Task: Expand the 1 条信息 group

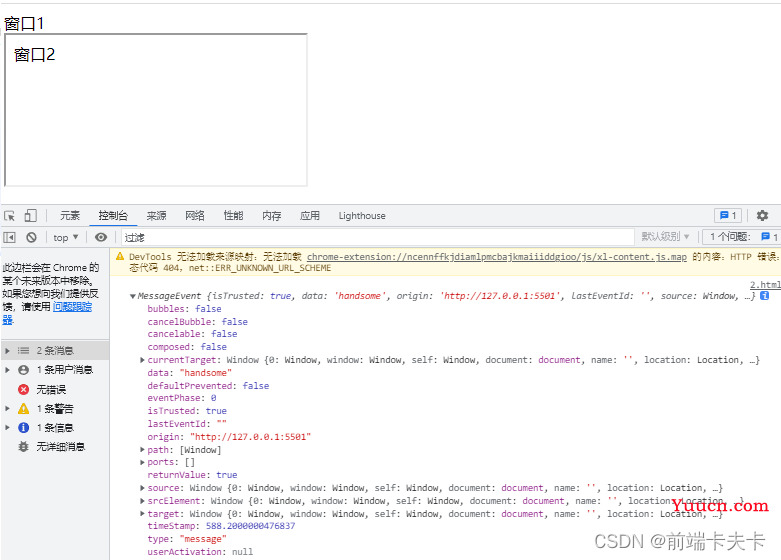Action: click(x=7, y=427)
